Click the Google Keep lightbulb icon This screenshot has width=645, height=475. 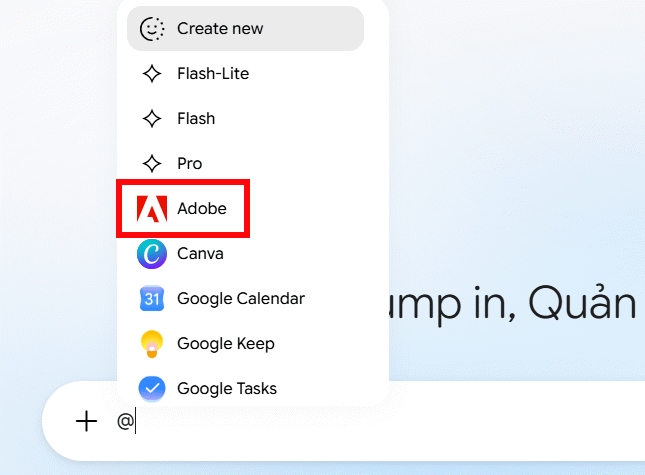point(152,344)
